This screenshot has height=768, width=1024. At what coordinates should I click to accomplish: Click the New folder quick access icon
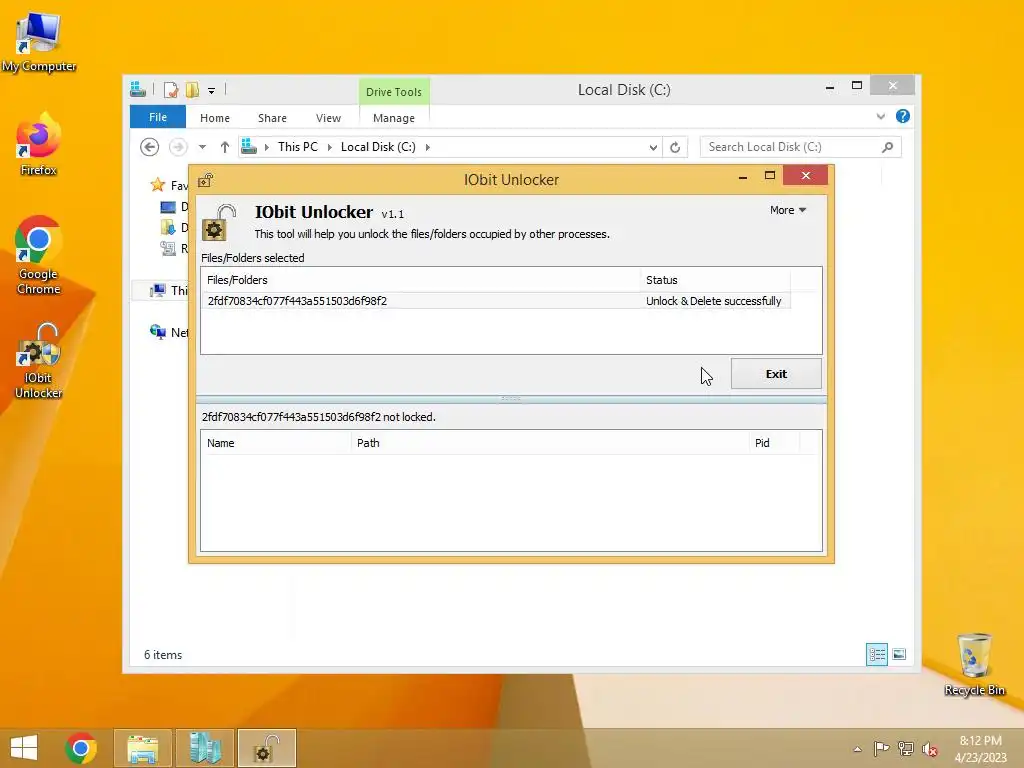pos(192,89)
